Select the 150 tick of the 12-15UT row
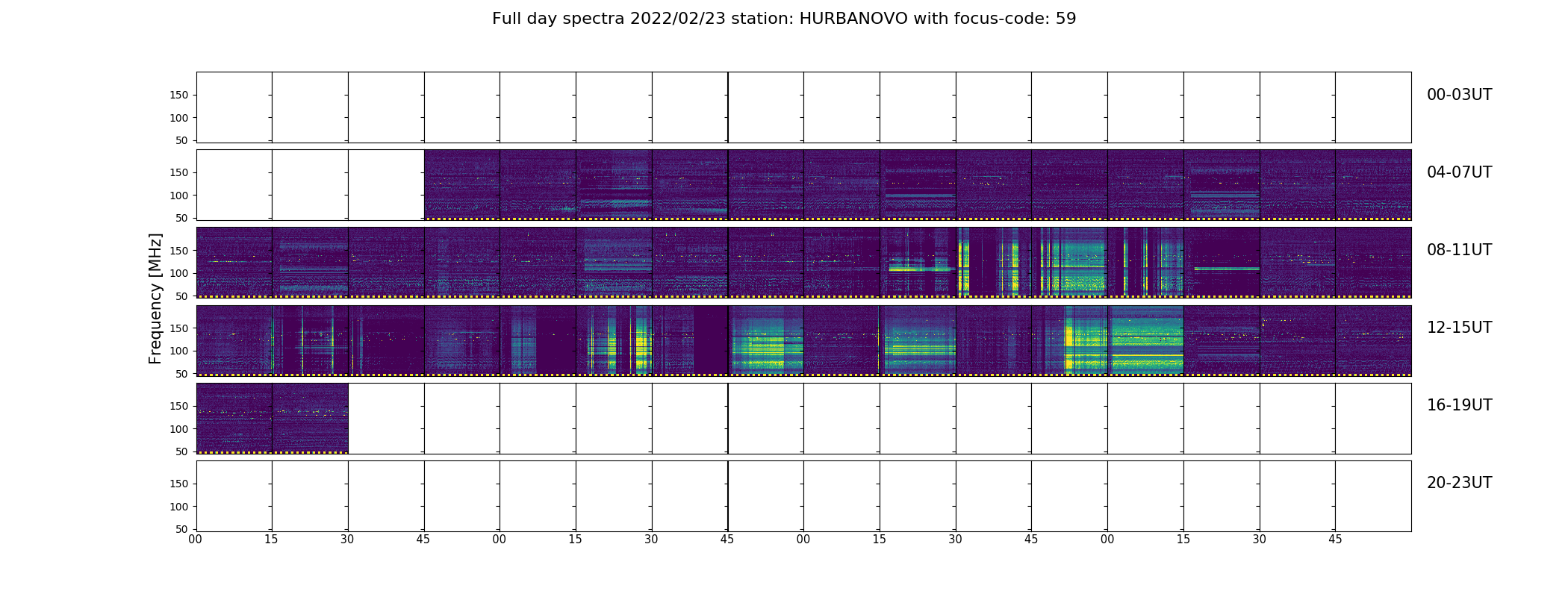This screenshot has width=1568, height=597. point(179,328)
